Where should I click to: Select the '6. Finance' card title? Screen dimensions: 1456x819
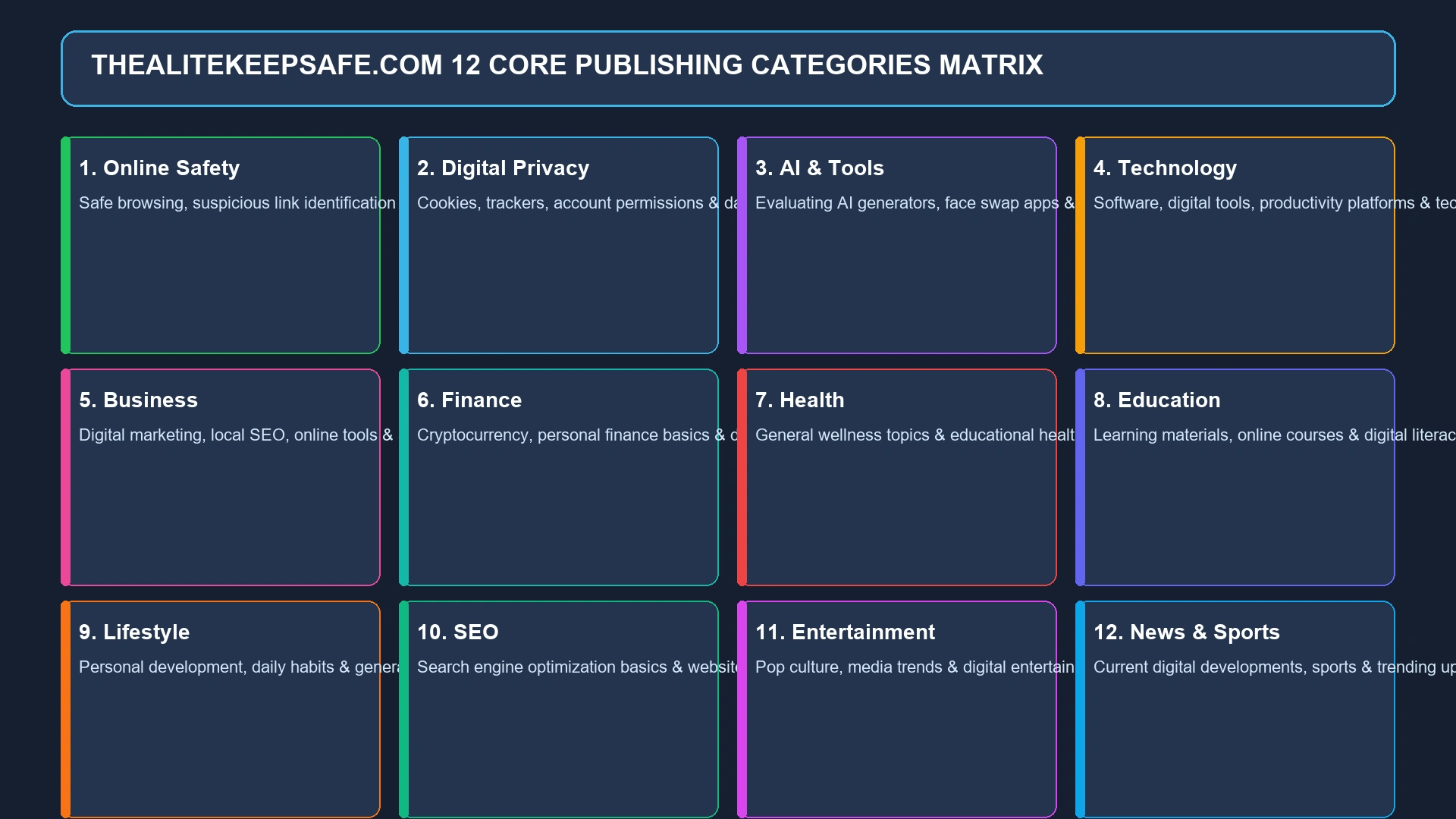click(469, 400)
